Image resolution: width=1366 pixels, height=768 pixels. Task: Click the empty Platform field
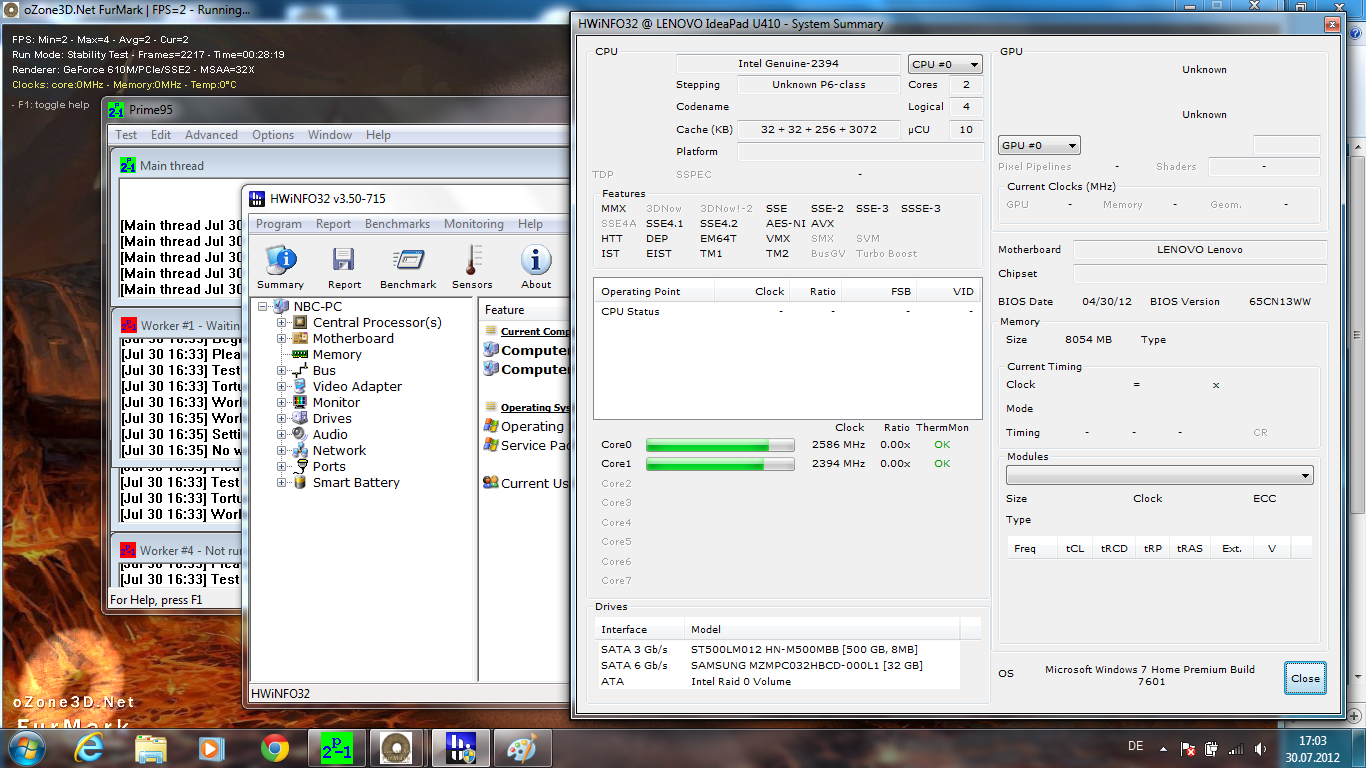[x=861, y=152]
